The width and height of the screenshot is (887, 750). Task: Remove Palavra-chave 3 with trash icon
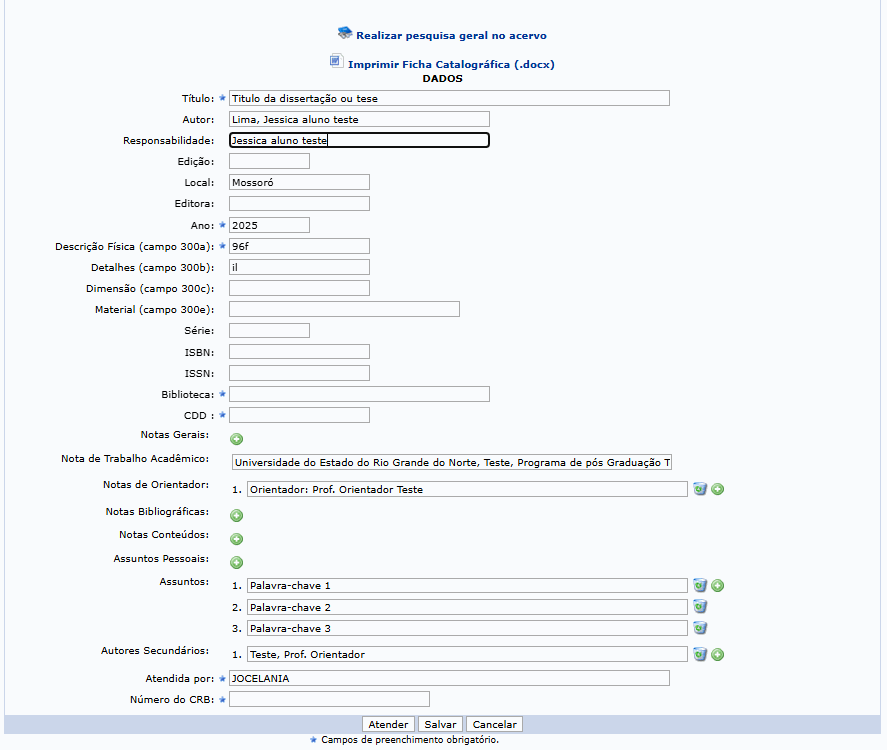pos(700,628)
